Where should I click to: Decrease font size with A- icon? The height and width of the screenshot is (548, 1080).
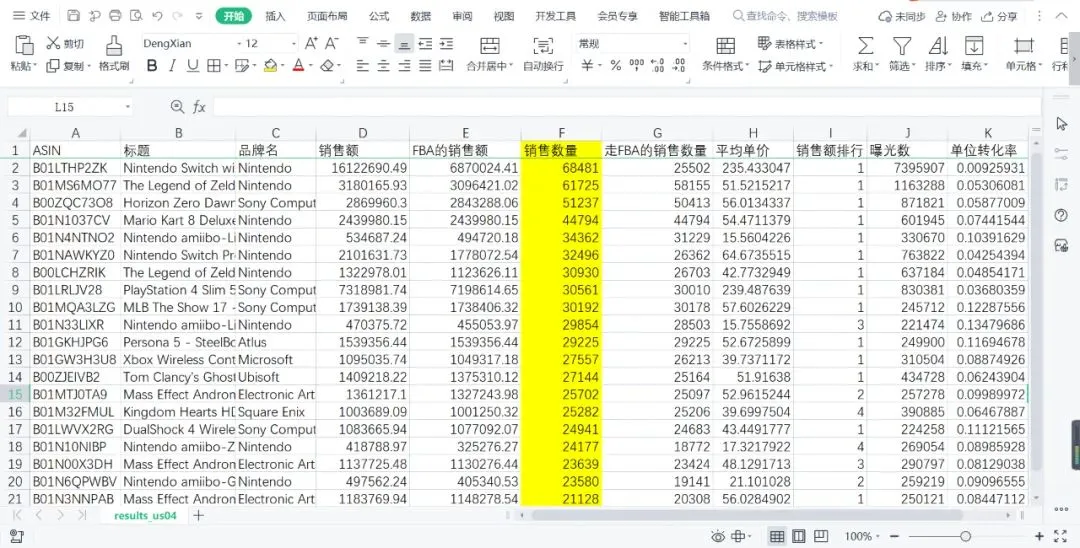332,43
